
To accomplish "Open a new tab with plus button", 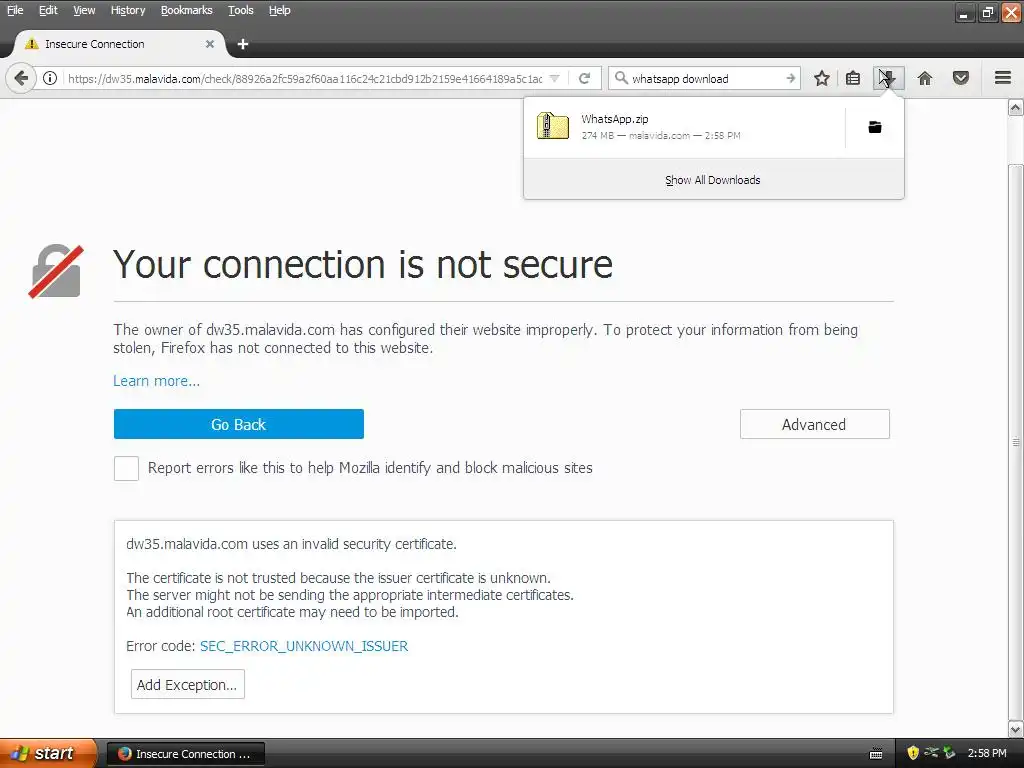I will tap(242, 44).
